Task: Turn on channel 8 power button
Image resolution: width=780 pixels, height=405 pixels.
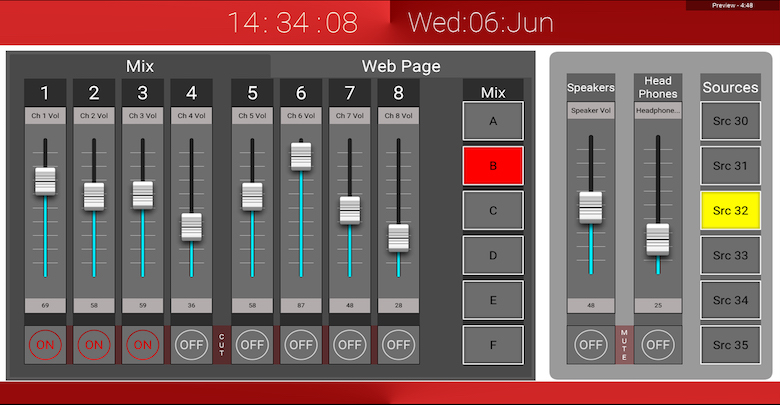Action: pos(398,345)
